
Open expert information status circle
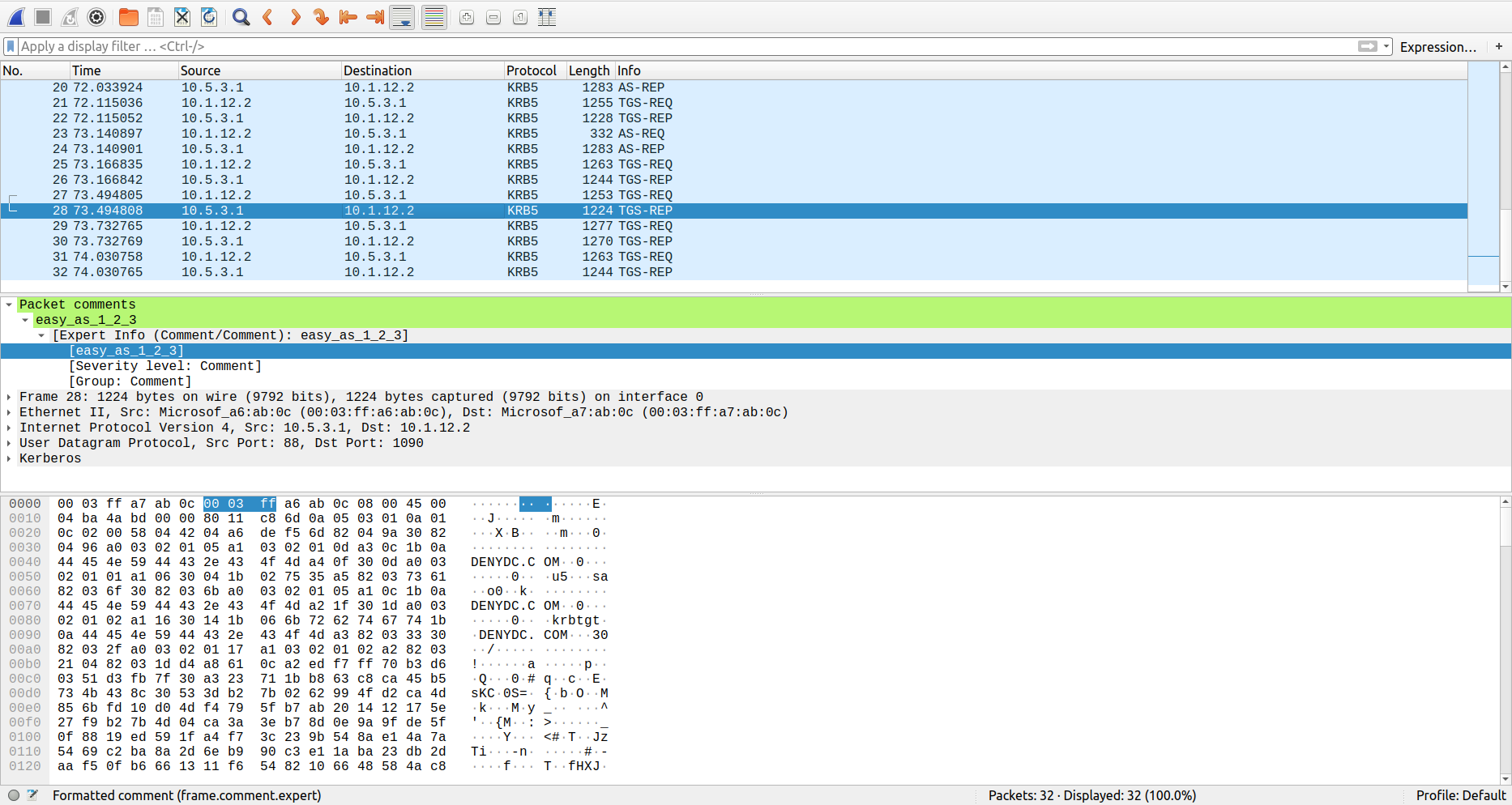tap(14, 795)
